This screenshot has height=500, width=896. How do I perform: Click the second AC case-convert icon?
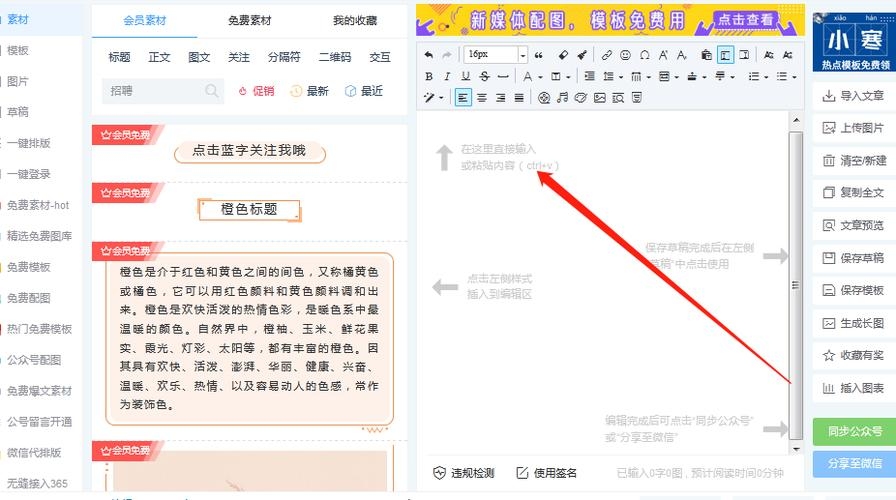787,55
